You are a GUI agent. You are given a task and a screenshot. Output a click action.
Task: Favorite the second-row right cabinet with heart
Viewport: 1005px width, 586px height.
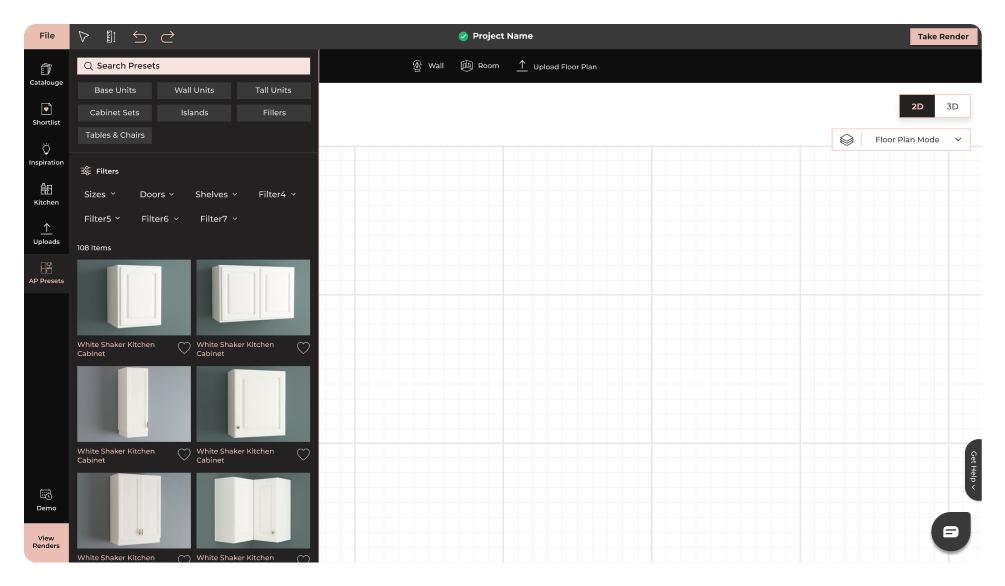pyautogui.click(x=303, y=455)
